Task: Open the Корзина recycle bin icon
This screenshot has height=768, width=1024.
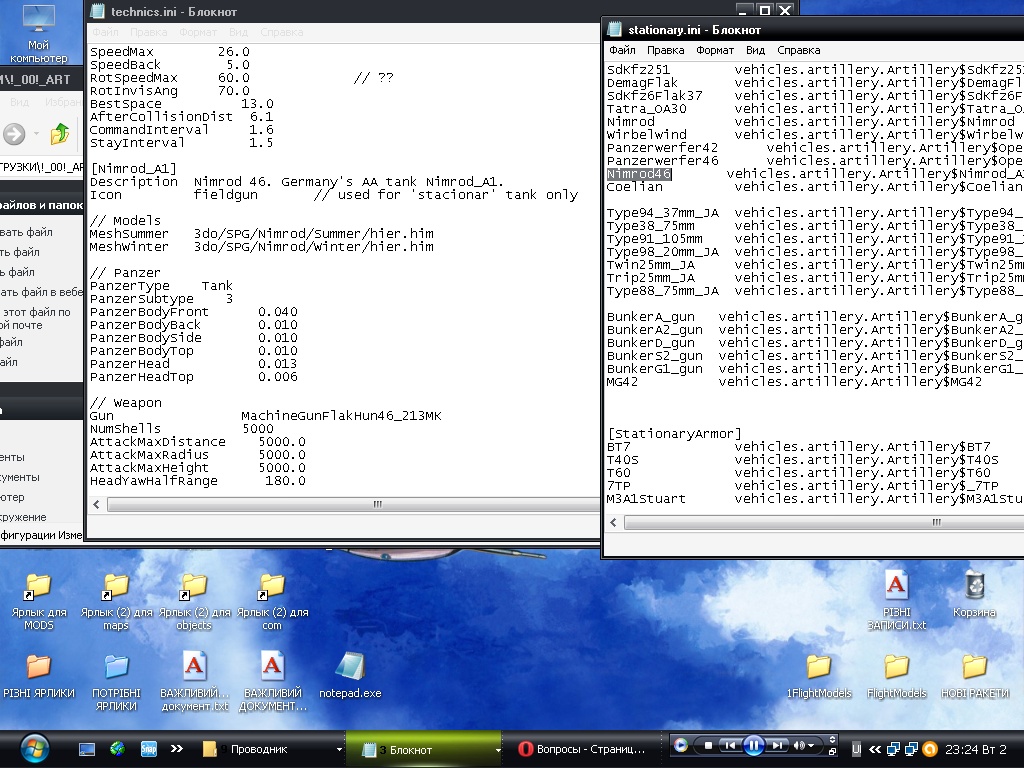Action: pos(974,587)
